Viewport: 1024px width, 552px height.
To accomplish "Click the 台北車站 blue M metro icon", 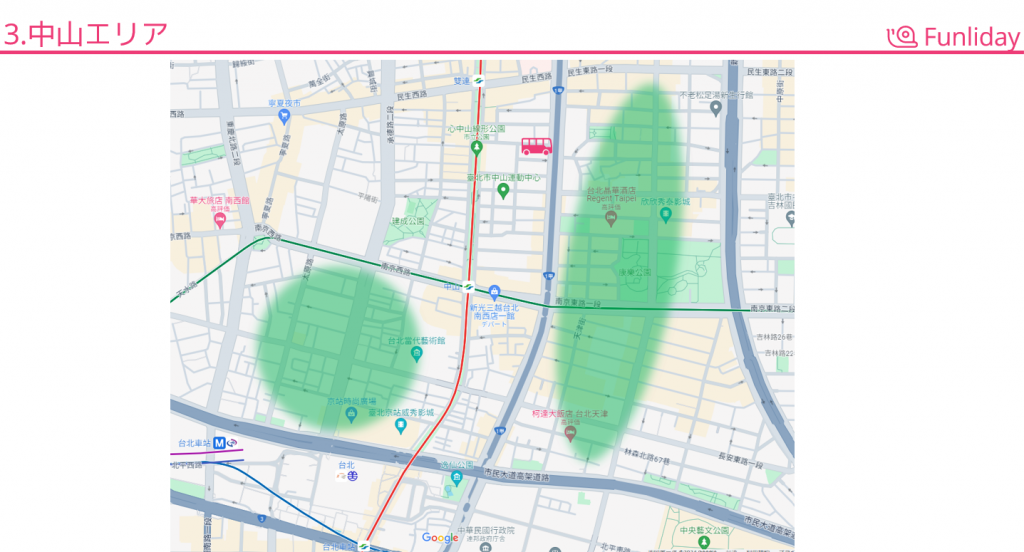I will [219, 443].
